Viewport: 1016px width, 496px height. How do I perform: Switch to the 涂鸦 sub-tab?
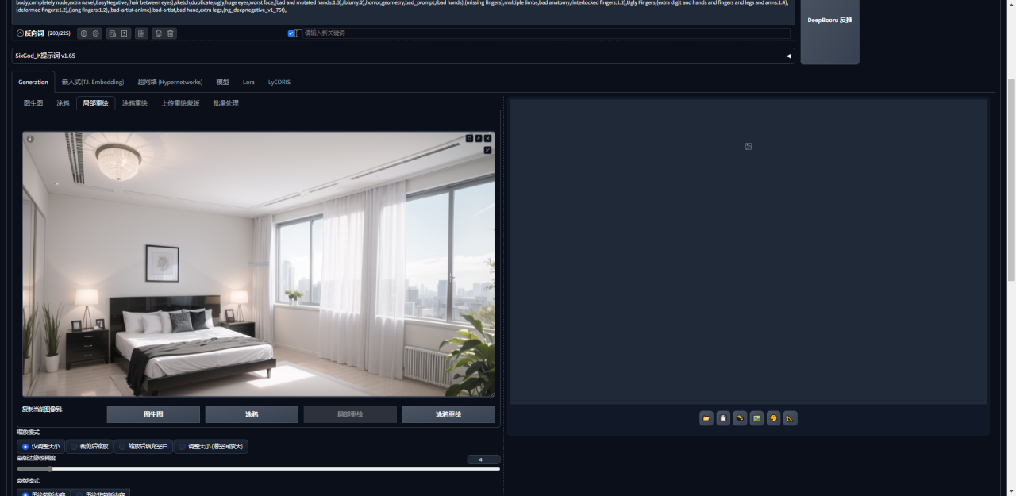[63, 103]
